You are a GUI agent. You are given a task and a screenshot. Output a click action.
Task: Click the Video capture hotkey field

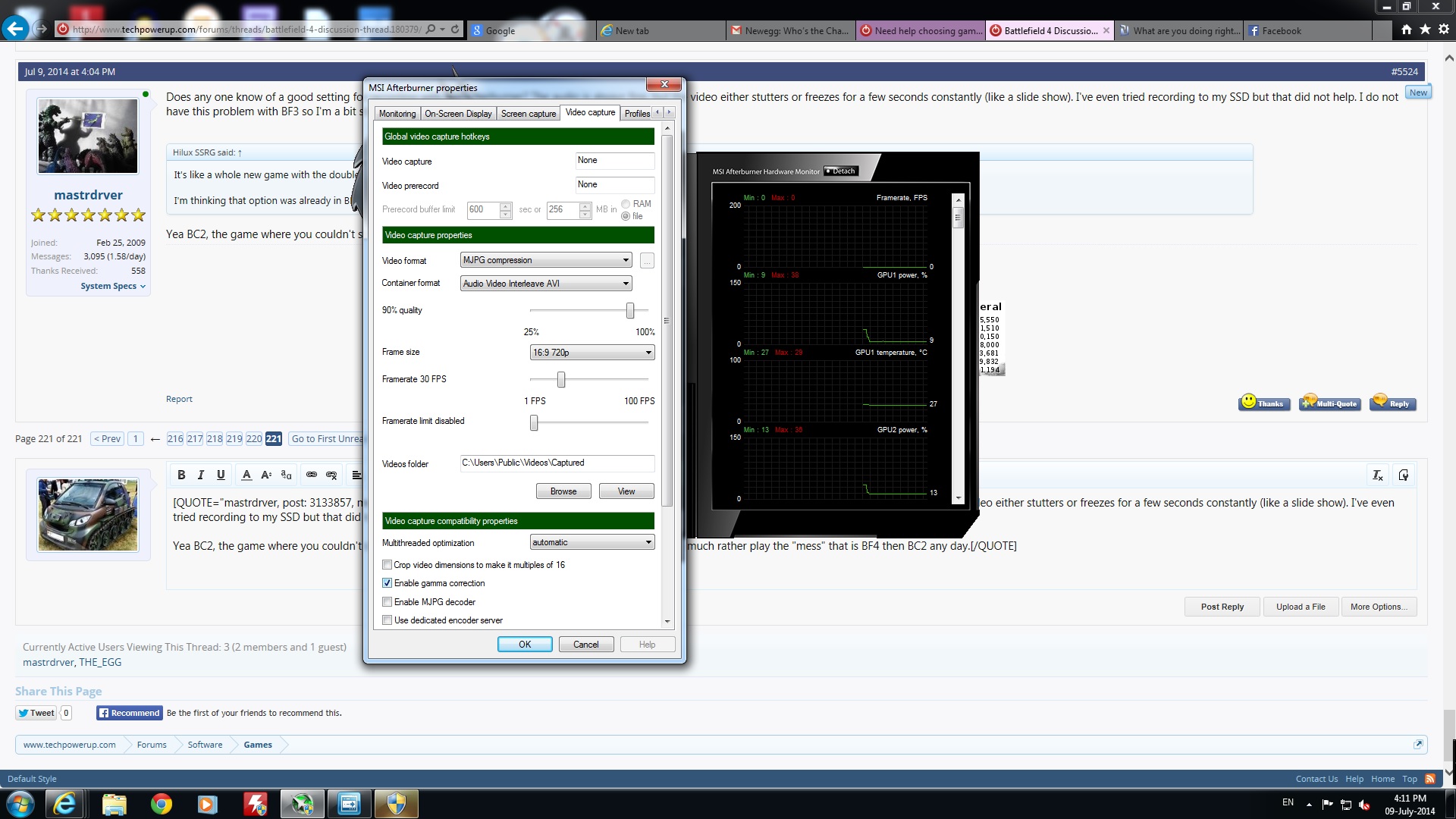coord(615,161)
